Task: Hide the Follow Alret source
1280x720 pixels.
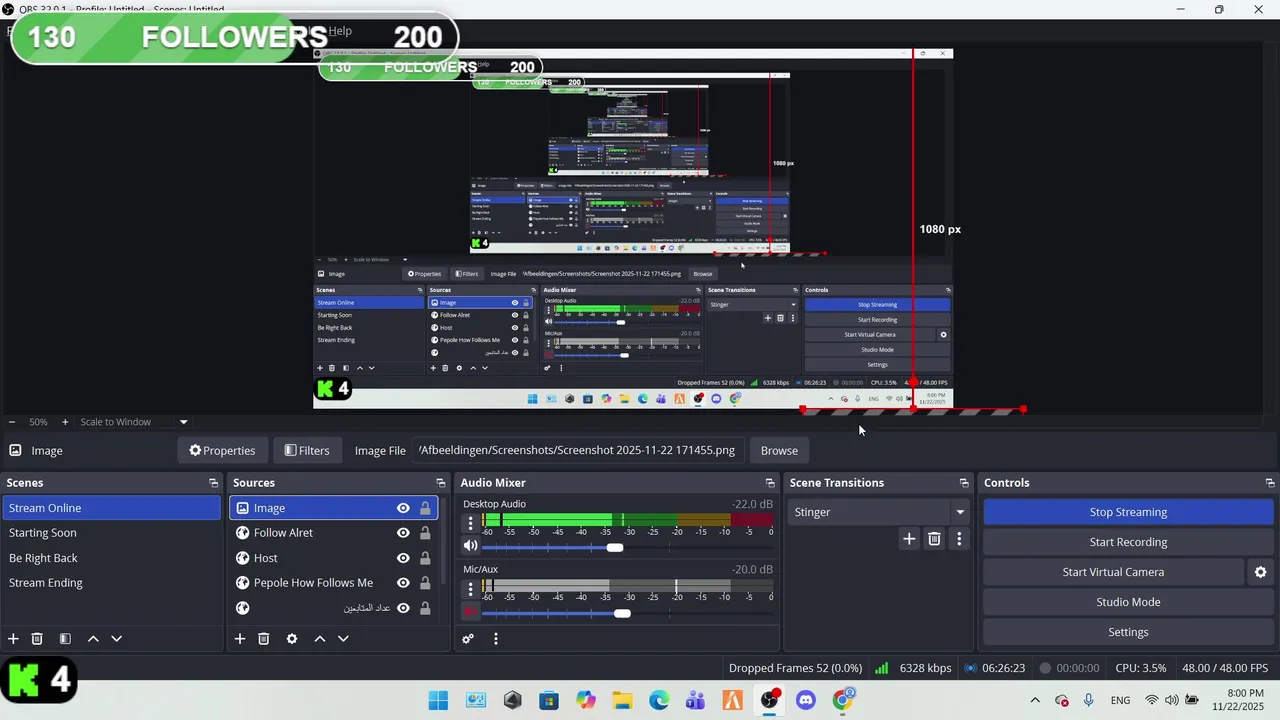Action: (x=403, y=533)
